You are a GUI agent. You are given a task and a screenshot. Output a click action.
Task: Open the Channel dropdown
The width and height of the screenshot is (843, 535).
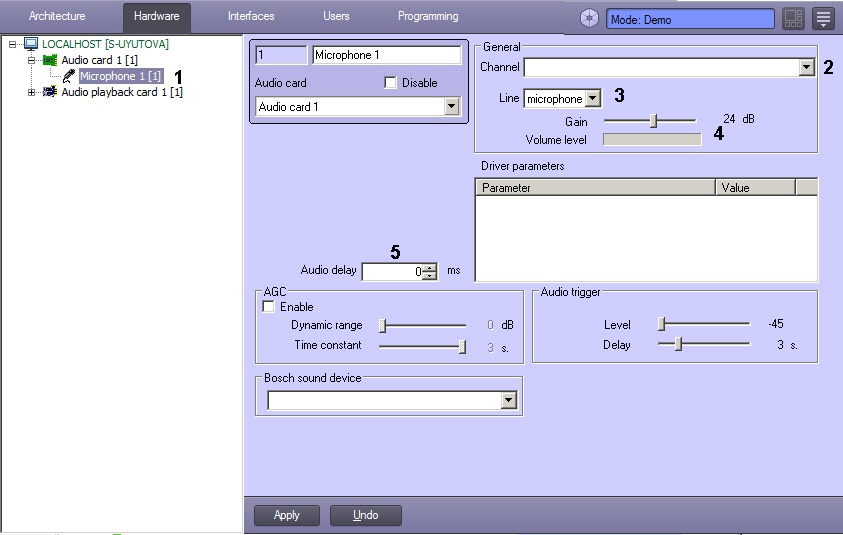click(x=806, y=67)
